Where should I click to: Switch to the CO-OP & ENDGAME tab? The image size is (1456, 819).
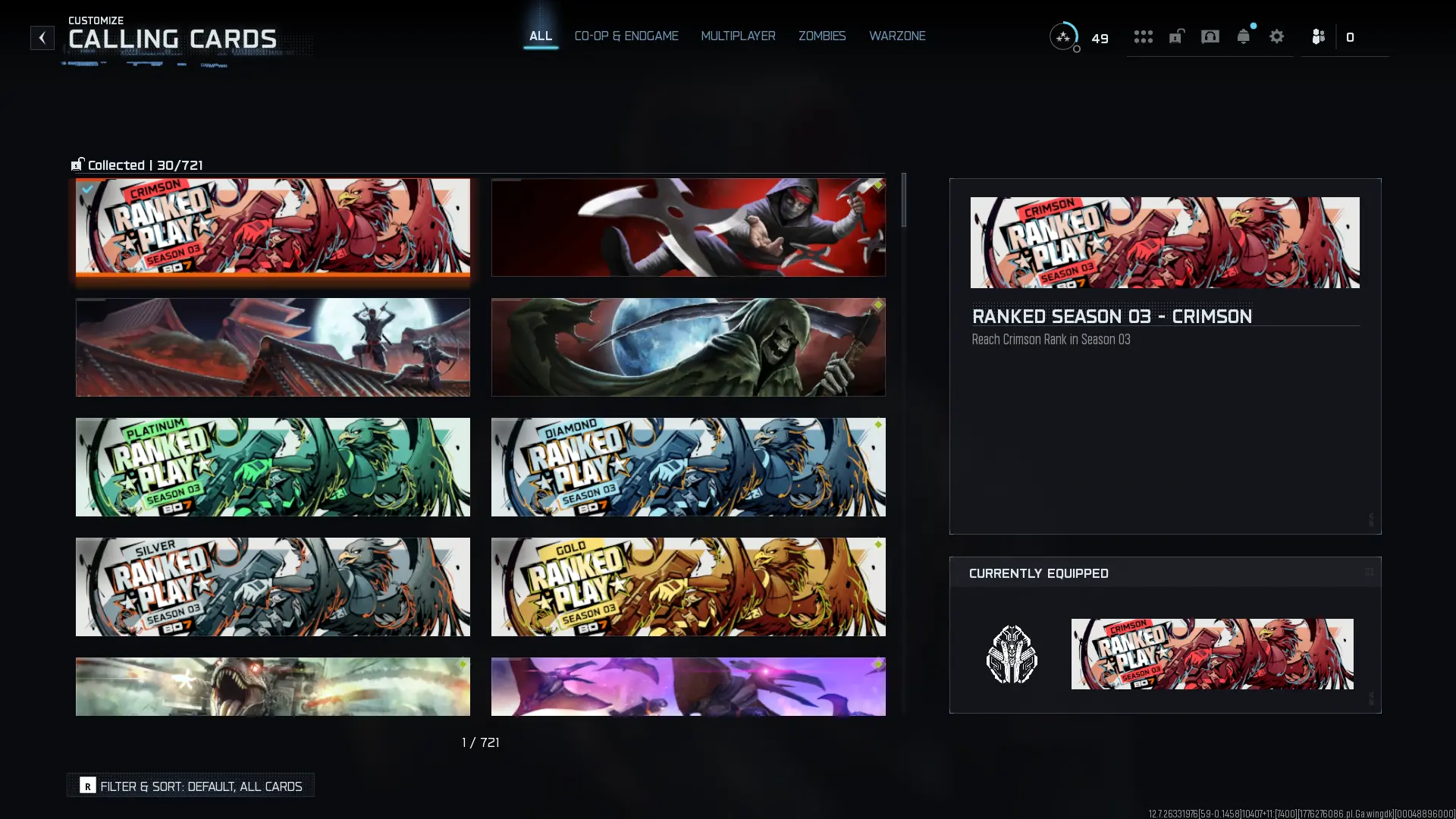[626, 36]
